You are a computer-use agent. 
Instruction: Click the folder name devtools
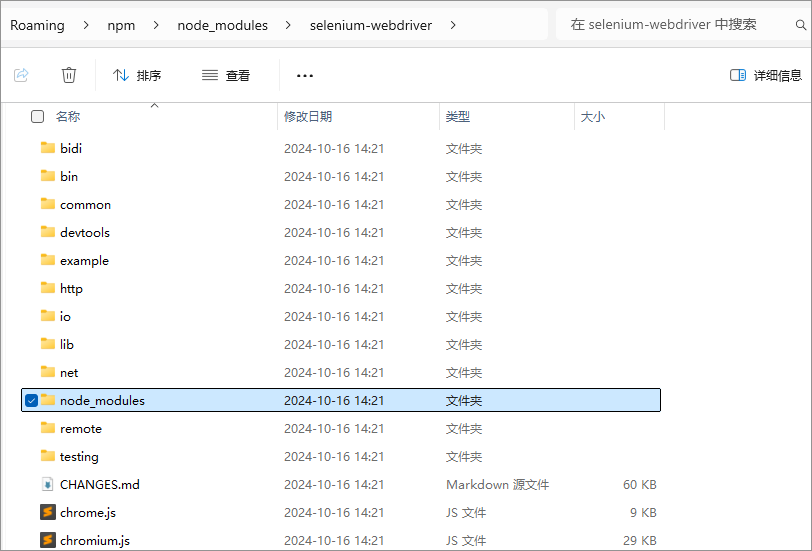[x=85, y=233]
